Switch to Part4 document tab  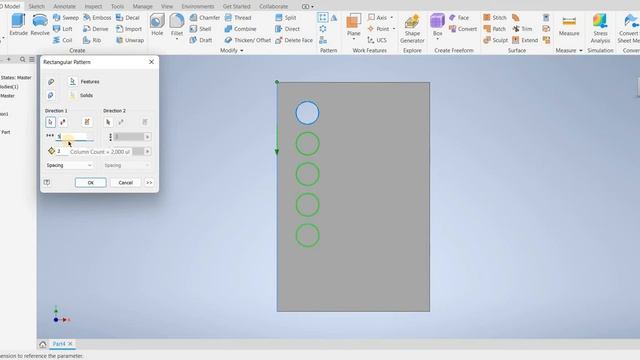(x=59, y=344)
